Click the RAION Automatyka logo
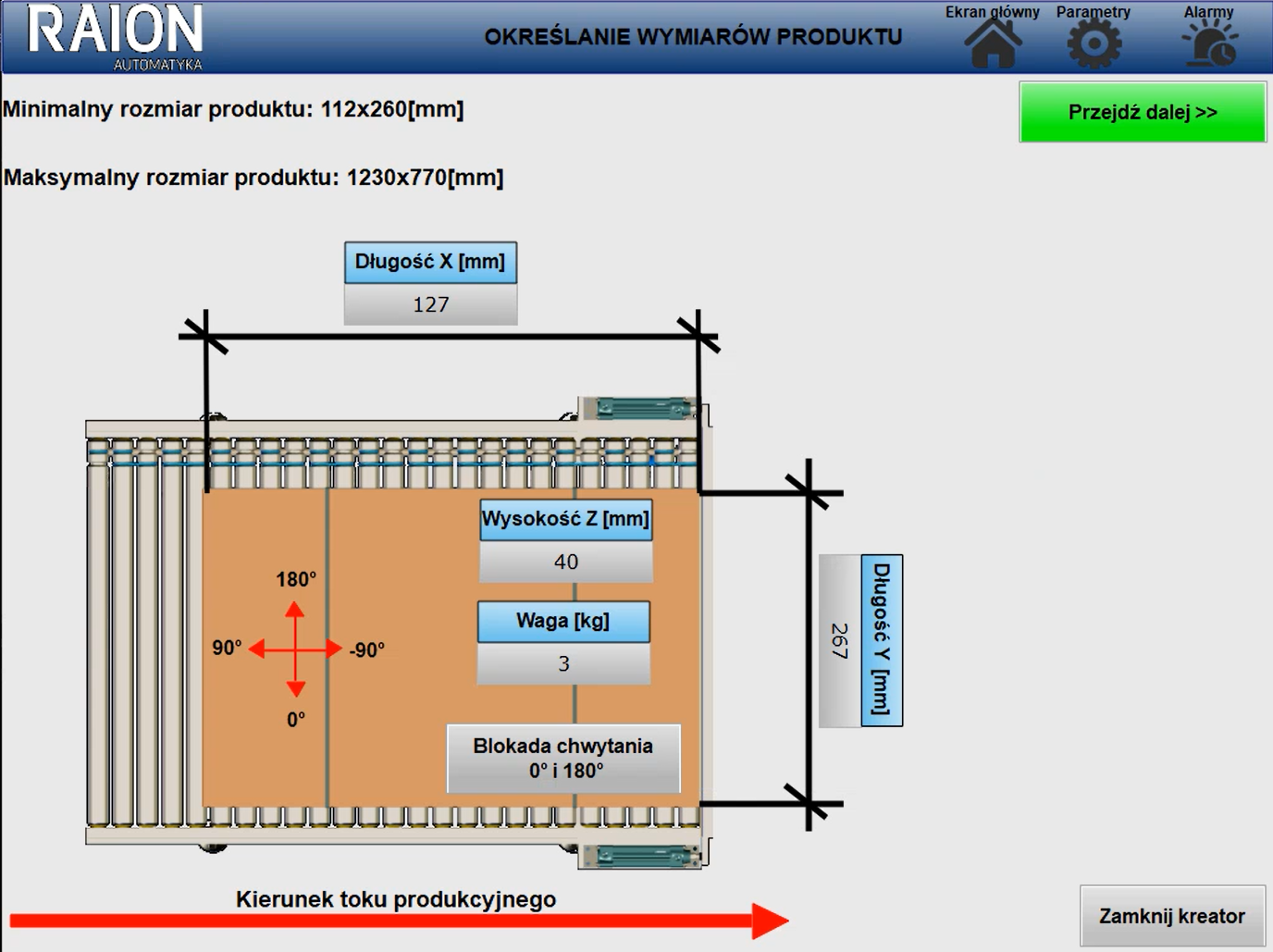This screenshot has height=952, width=1273. pos(115,37)
